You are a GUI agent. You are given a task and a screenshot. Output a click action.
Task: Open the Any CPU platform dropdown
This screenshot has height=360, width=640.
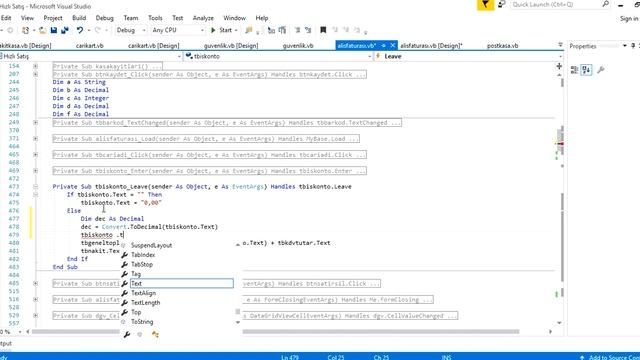point(178,30)
